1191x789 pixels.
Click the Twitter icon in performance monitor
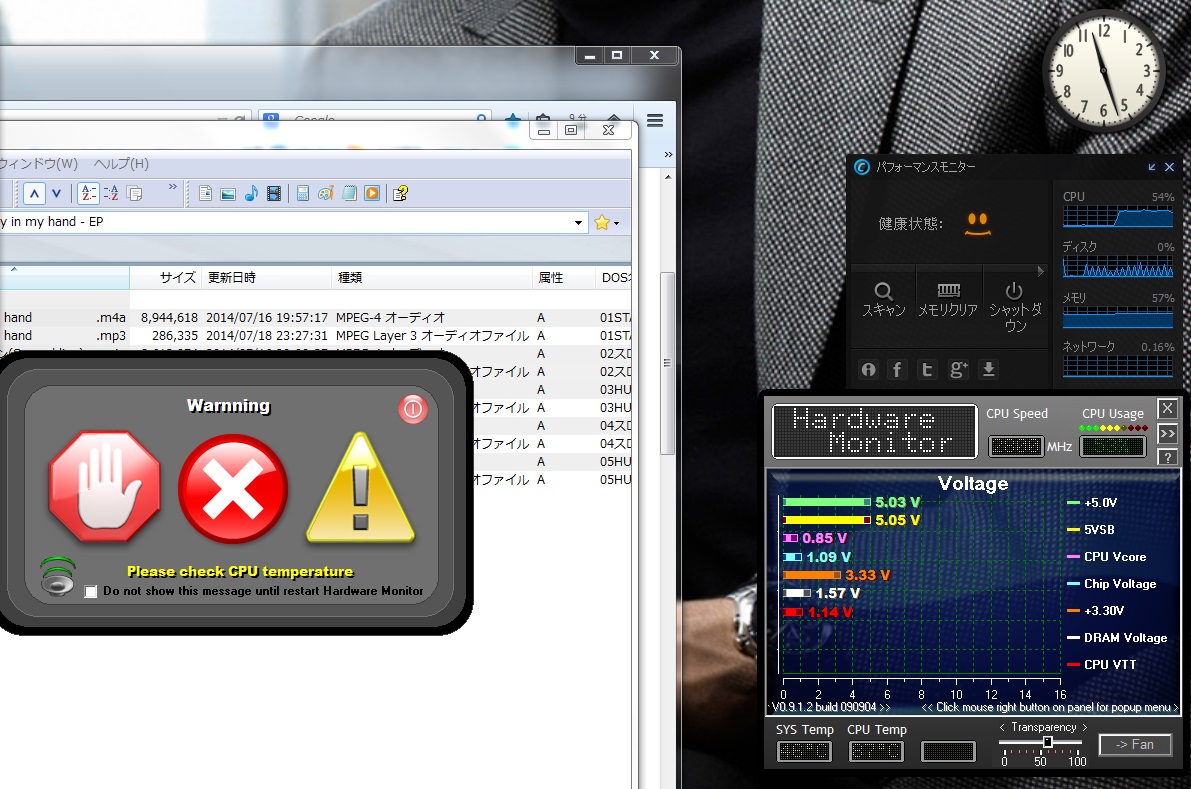927,370
